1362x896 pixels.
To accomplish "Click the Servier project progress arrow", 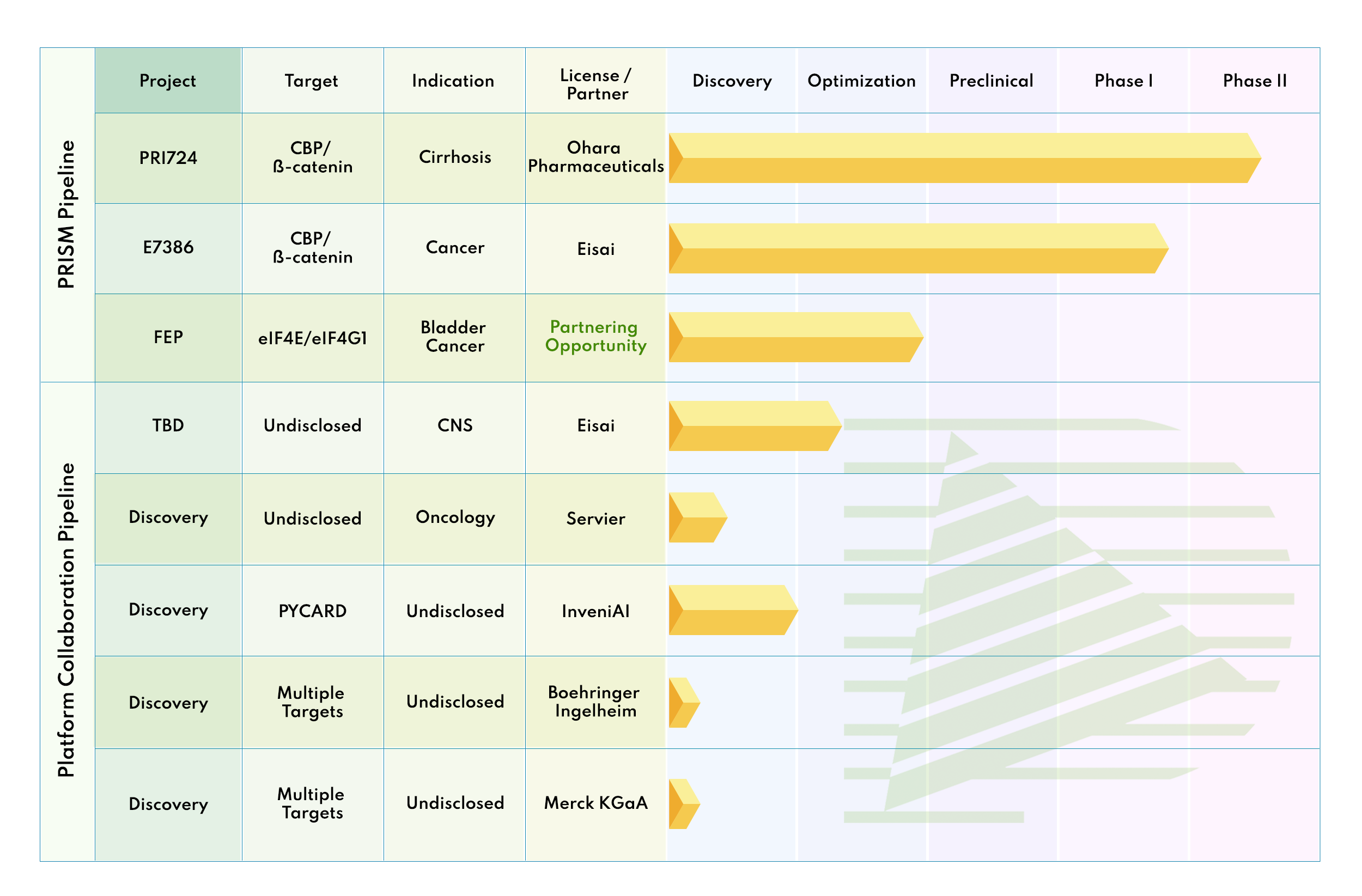I will click(698, 517).
